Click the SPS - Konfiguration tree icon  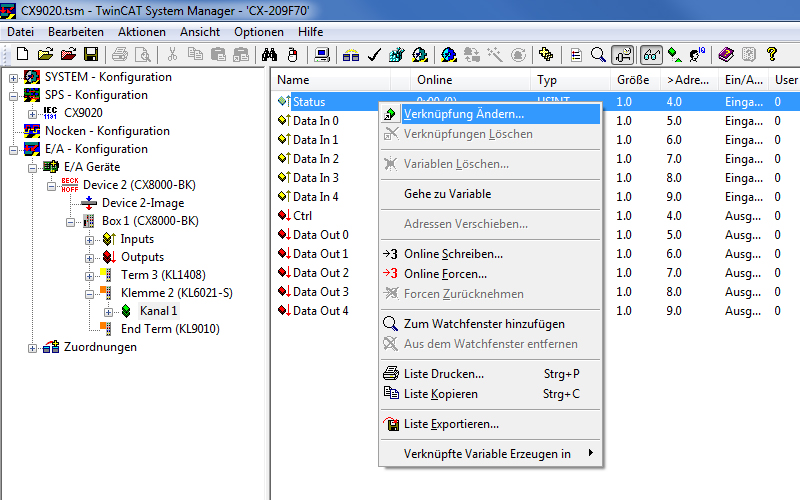pyautogui.click(x=32, y=95)
